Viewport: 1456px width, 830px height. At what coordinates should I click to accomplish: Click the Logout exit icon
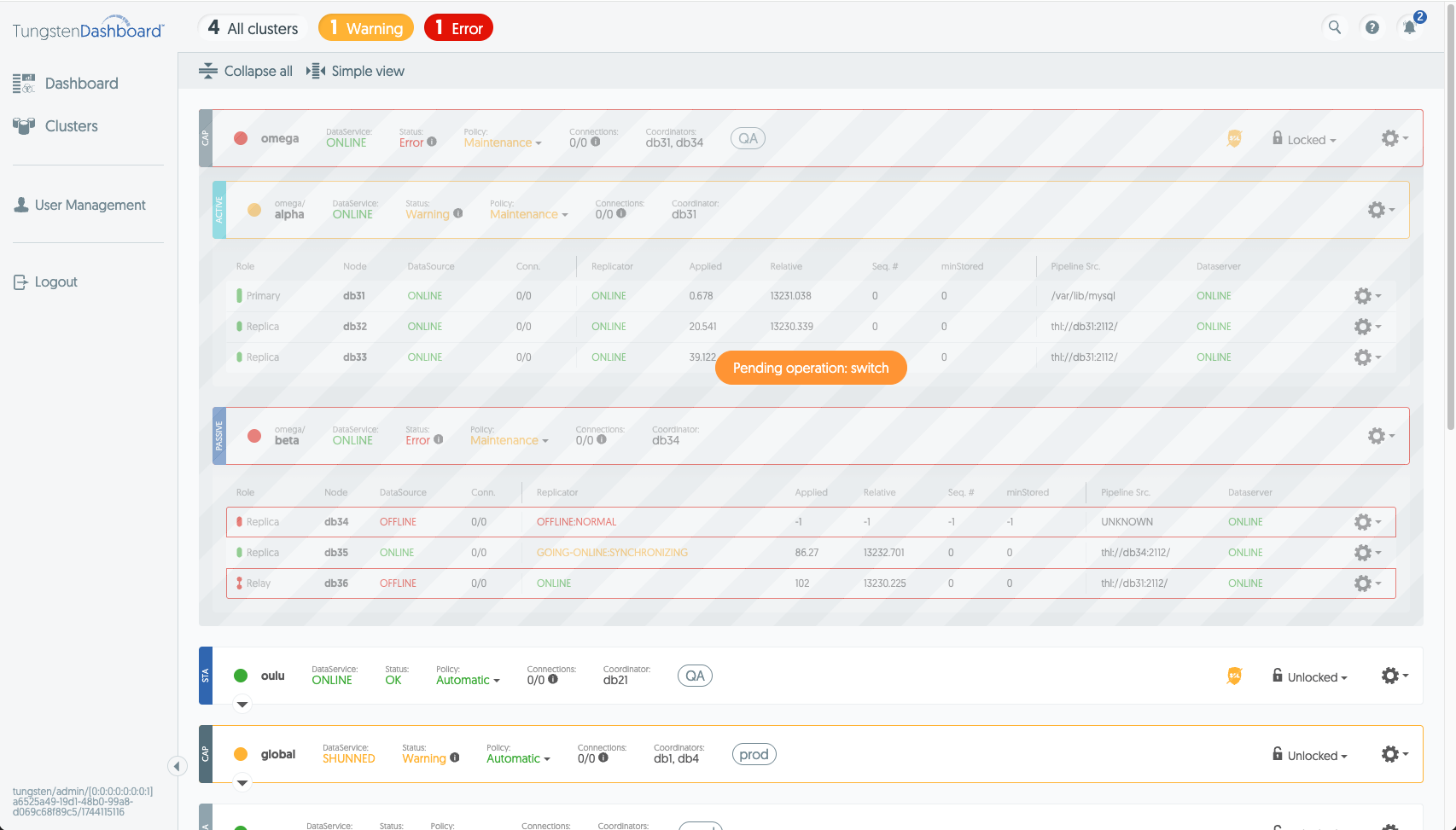point(21,282)
